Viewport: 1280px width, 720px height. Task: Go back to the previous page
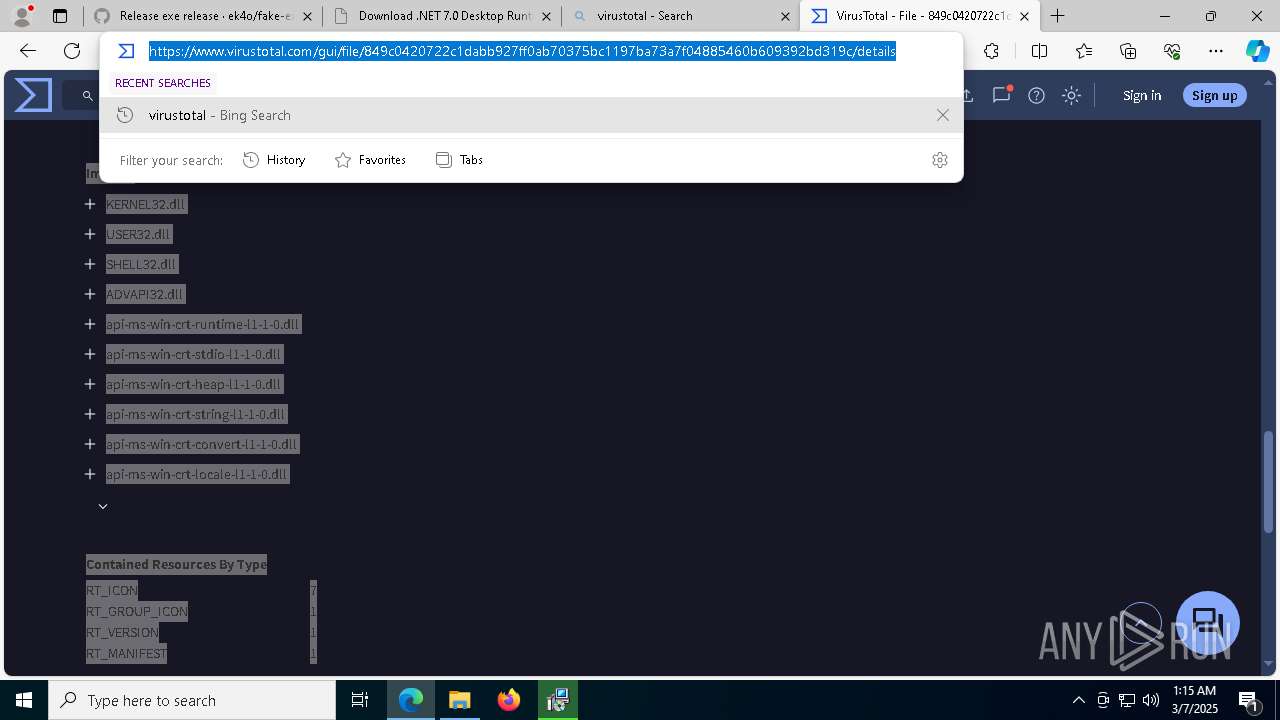[x=28, y=52]
